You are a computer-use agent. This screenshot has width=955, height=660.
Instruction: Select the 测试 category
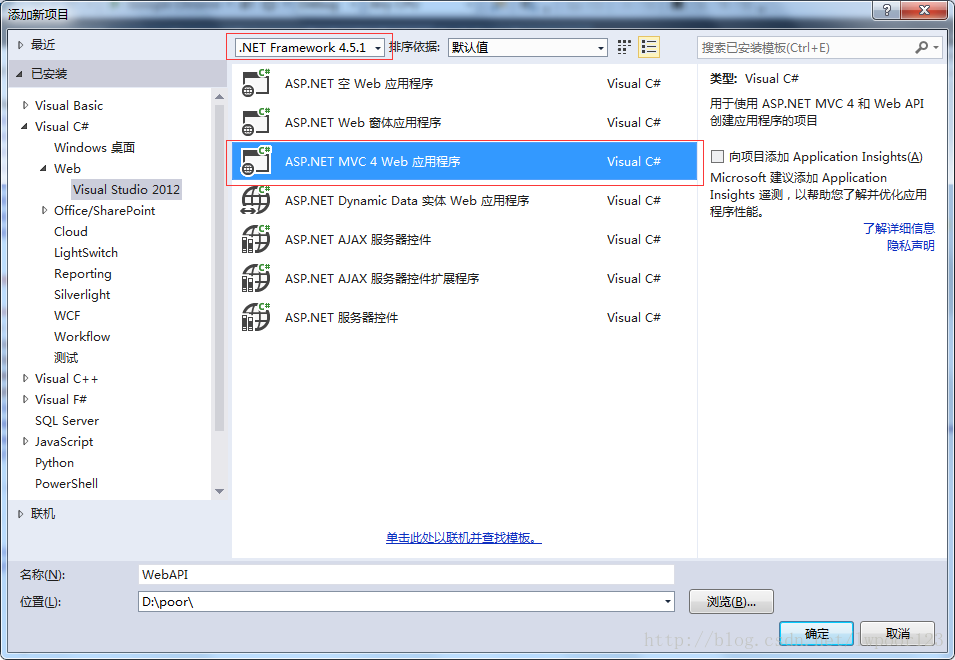(x=66, y=357)
